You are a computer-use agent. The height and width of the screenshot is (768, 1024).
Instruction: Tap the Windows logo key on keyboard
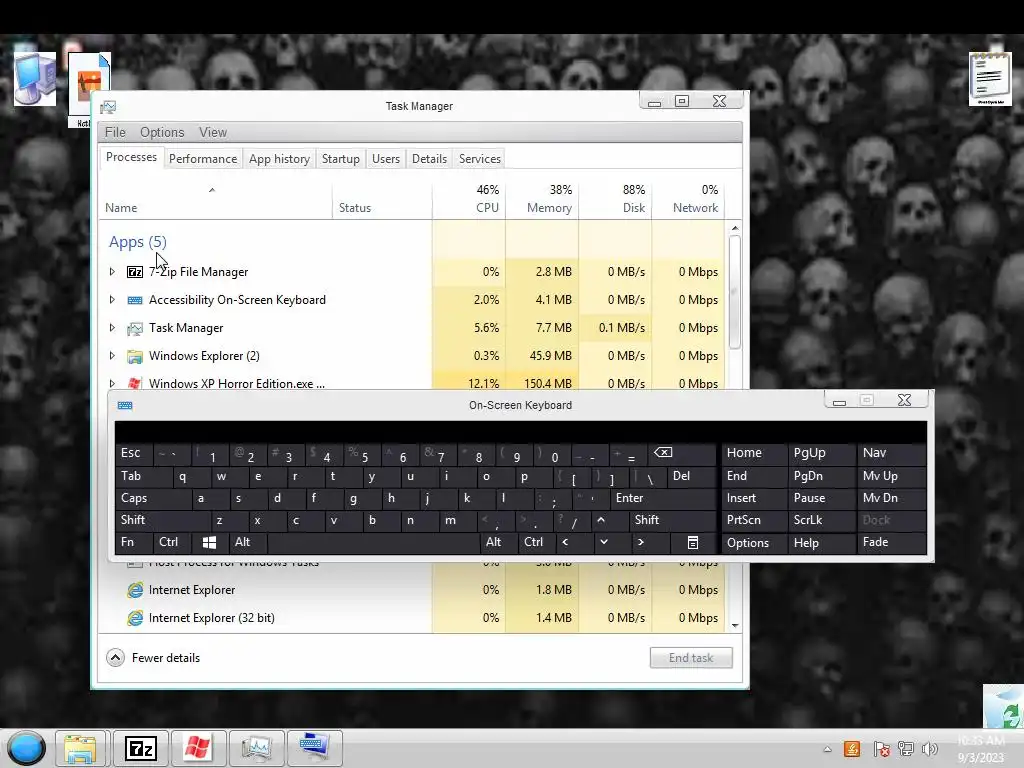209,542
